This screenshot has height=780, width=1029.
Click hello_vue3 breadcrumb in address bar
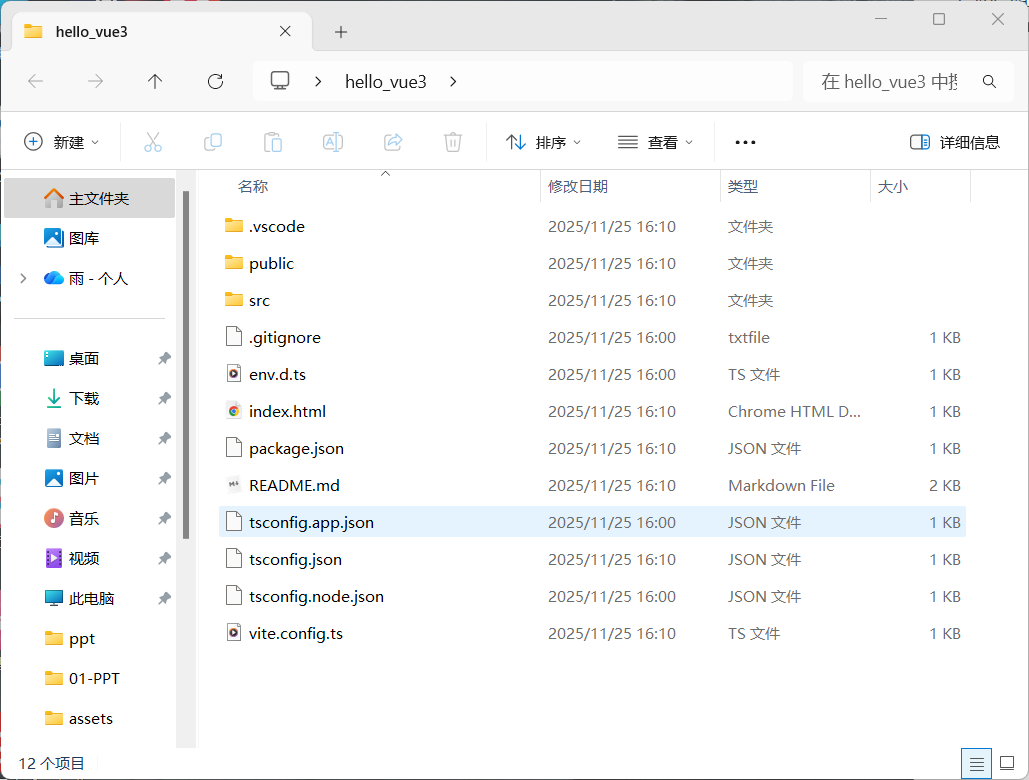coord(386,81)
